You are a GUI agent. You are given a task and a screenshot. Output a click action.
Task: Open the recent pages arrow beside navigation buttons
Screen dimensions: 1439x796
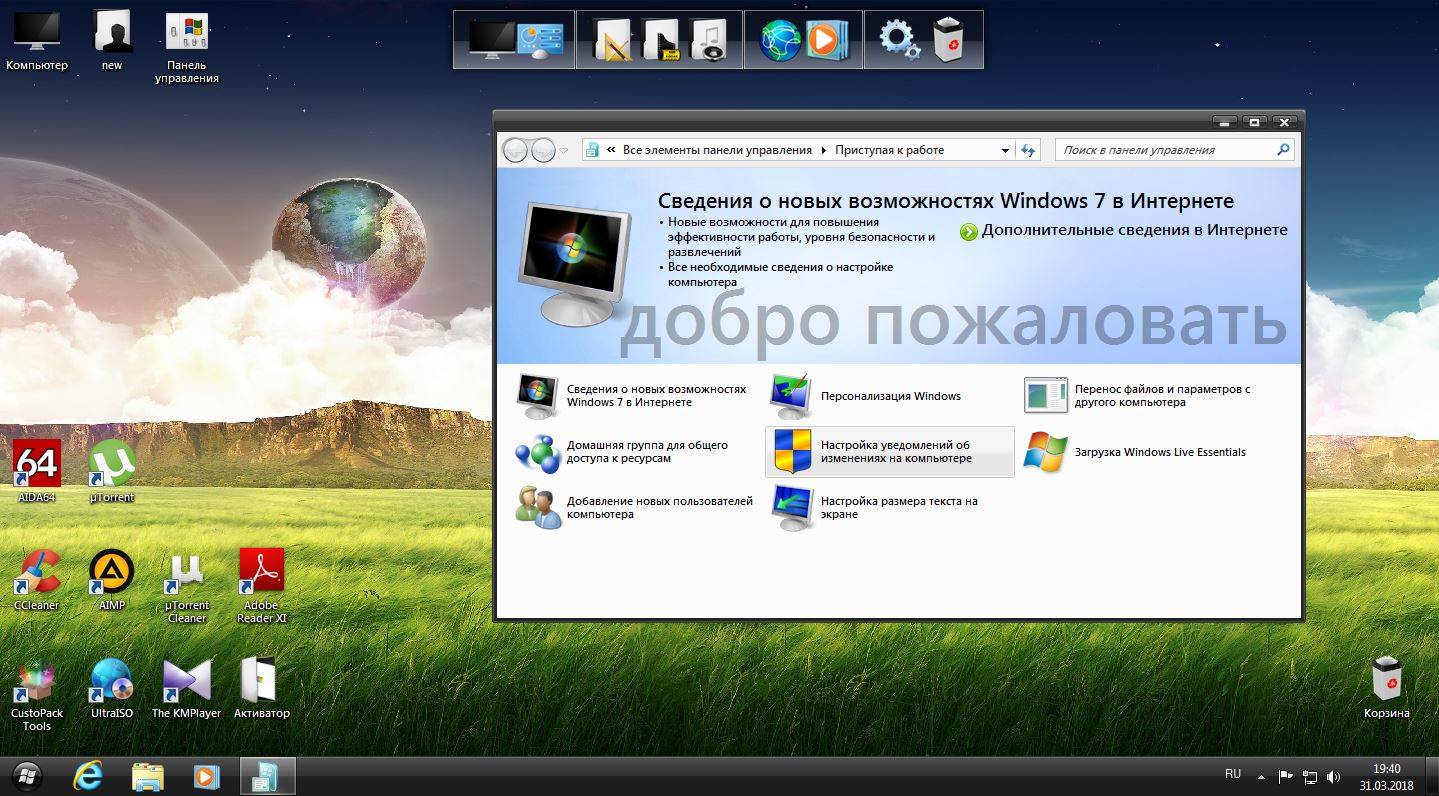[564, 150]
